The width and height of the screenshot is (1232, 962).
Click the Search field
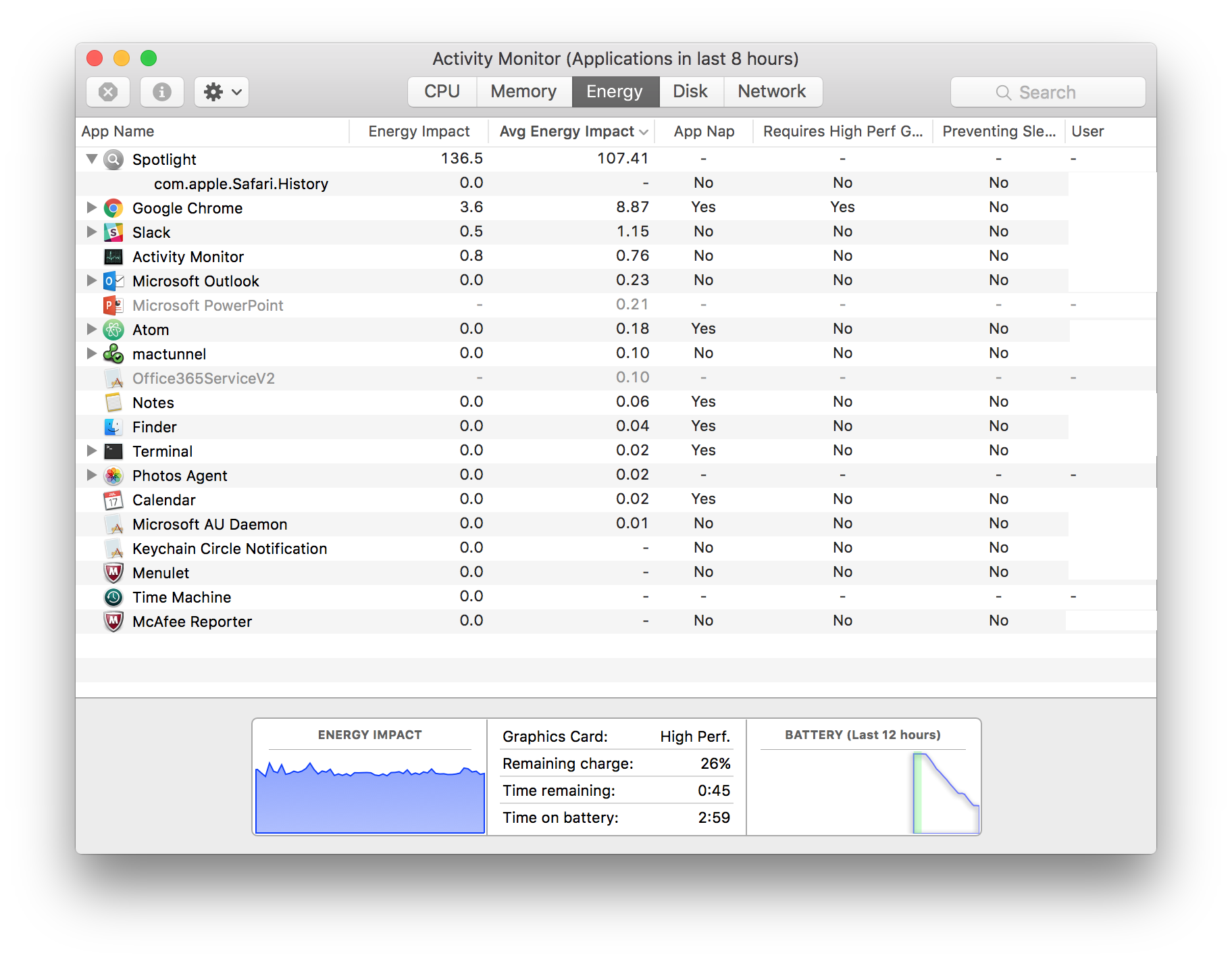1048,92
